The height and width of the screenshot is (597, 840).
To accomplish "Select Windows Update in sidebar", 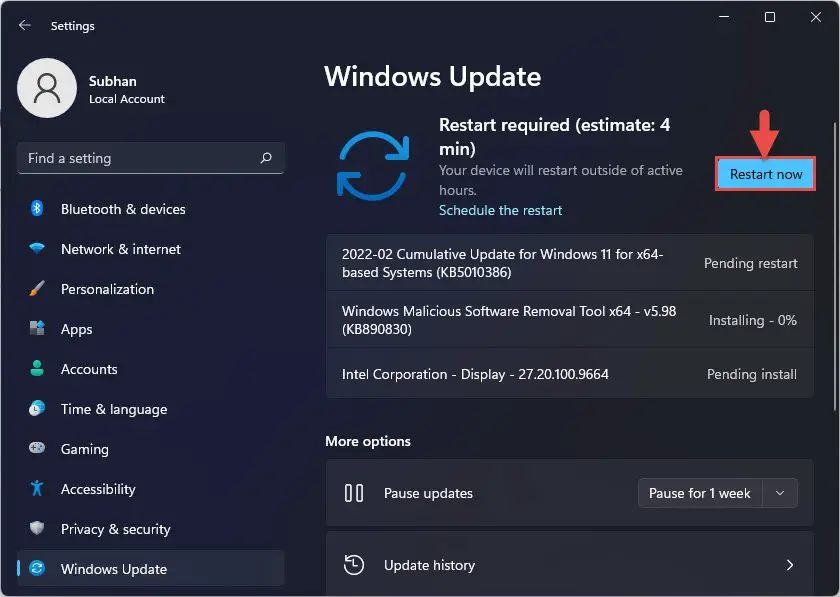I will click(x=151, y=569).
